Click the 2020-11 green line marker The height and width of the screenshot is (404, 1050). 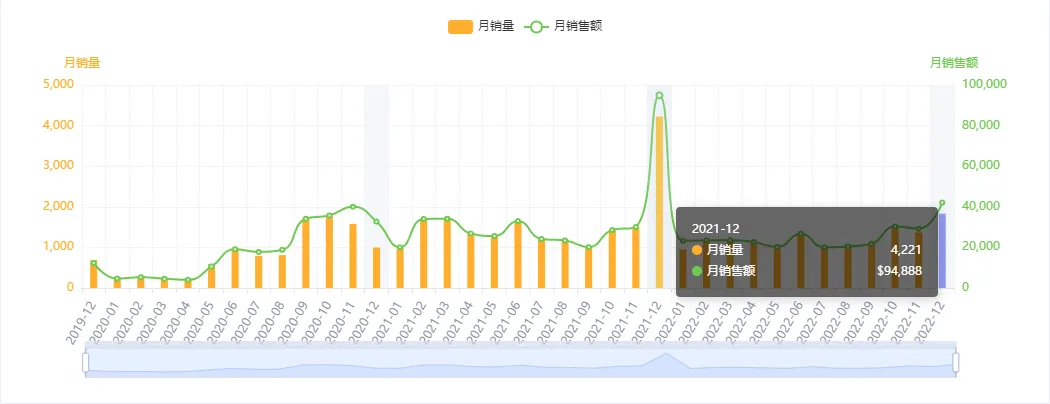coord(353,206)
